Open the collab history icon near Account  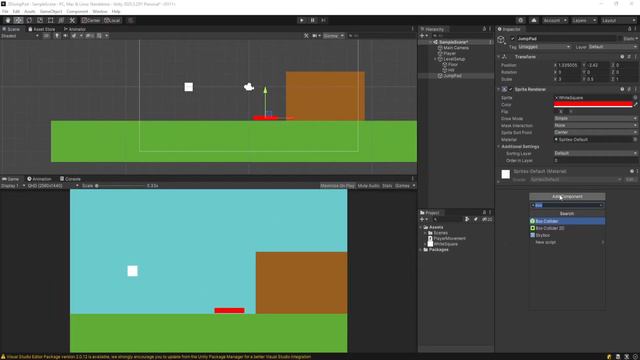coord(520,20)
